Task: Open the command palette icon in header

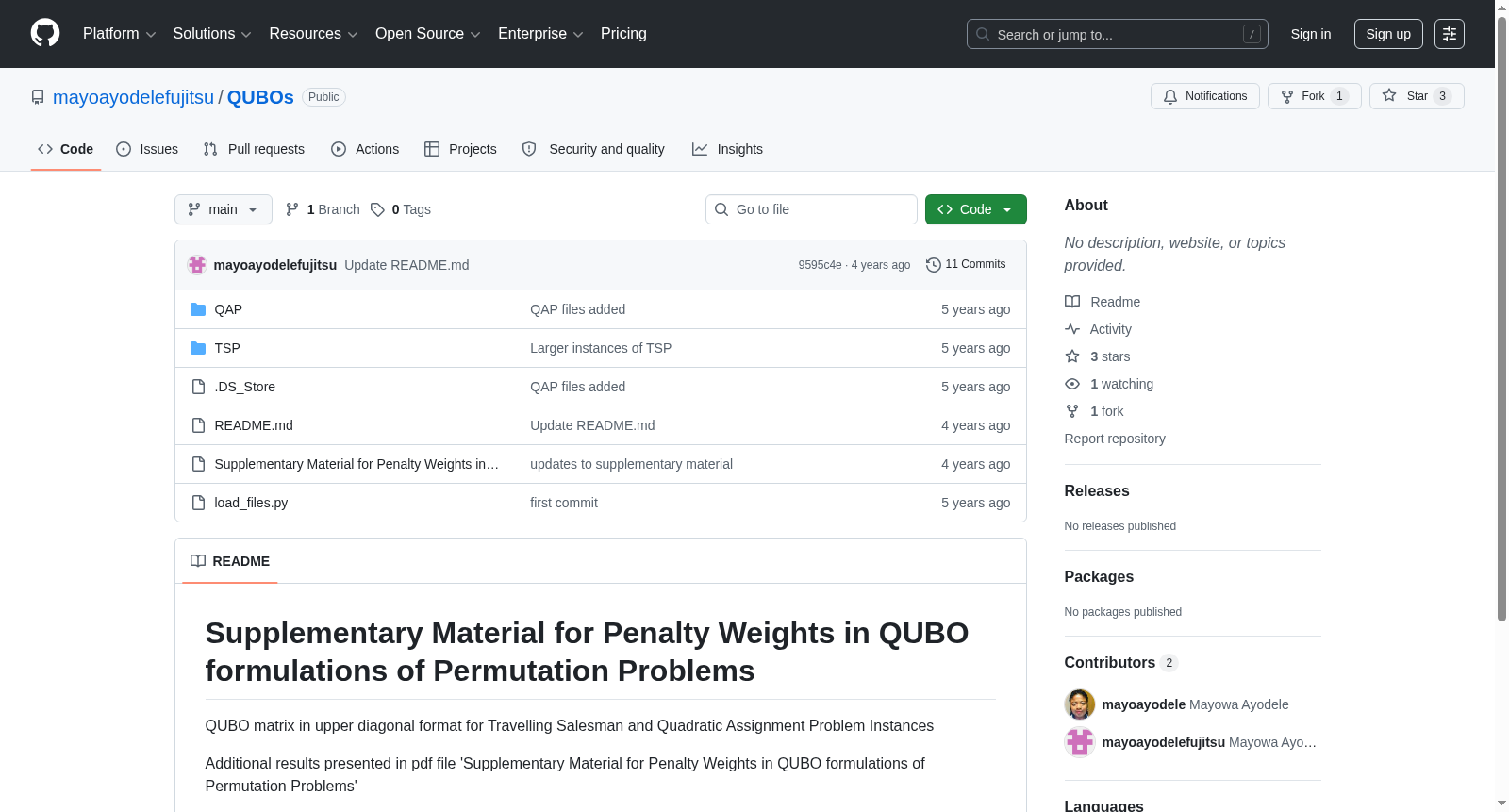Action: click(x=1449, y=34)
